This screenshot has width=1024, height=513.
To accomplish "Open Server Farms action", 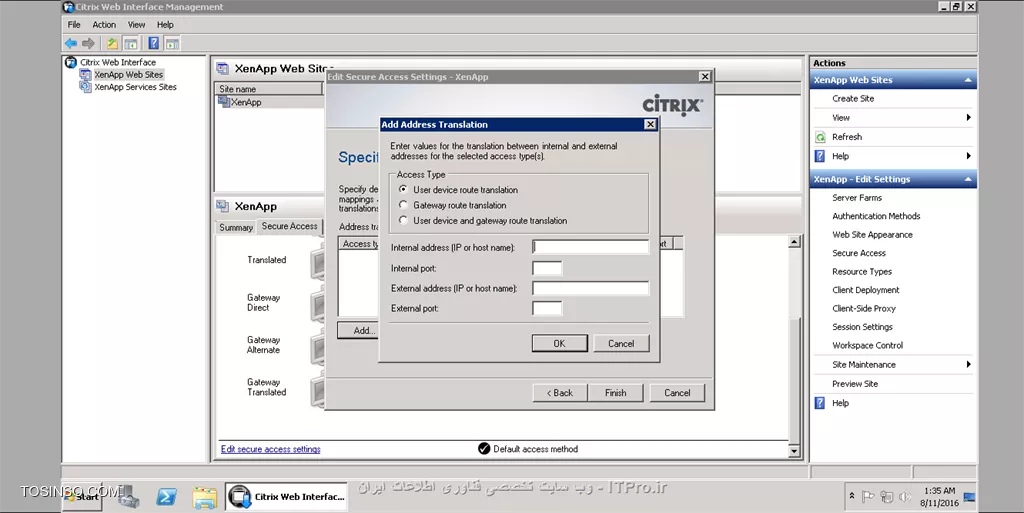I will pyautogui.click(x=857, y=198).
